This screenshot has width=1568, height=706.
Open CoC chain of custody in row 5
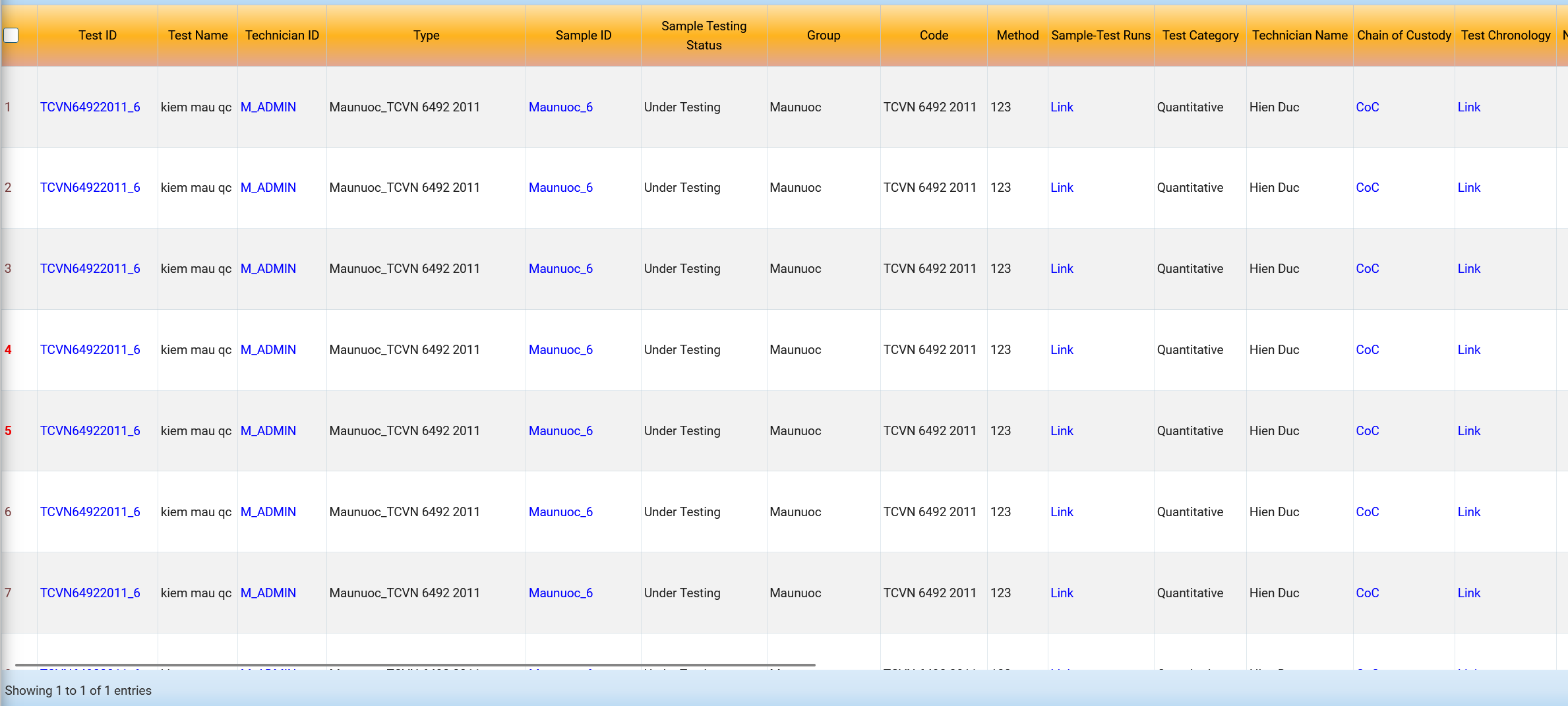click(1367, 430)
